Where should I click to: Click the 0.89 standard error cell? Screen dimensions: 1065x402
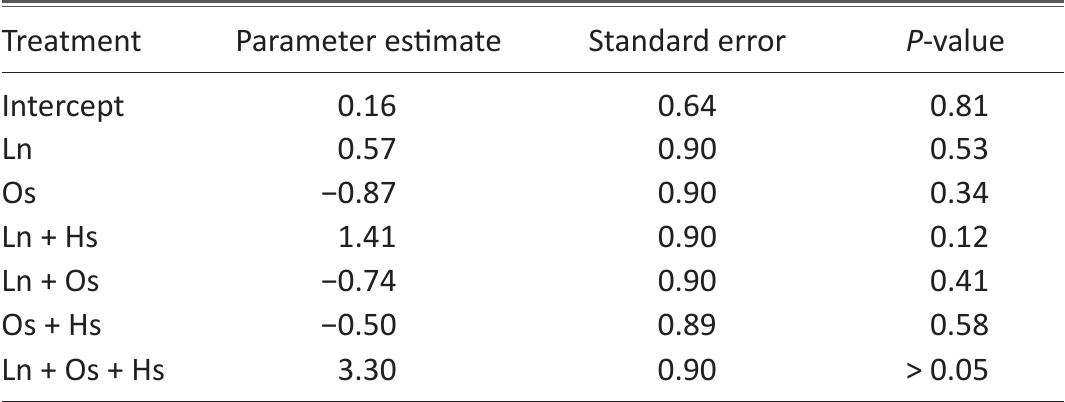[687, 325]
